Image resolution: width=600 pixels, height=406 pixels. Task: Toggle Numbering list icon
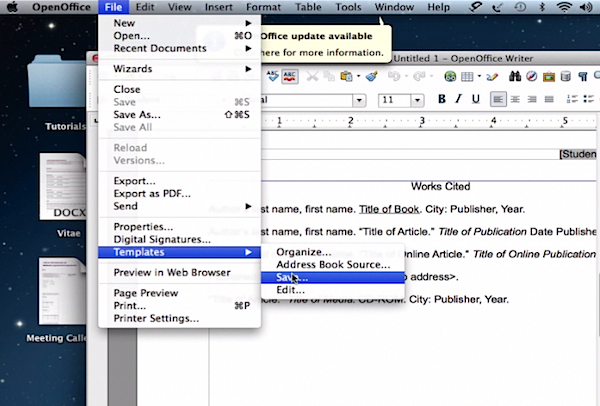point(572,99)
